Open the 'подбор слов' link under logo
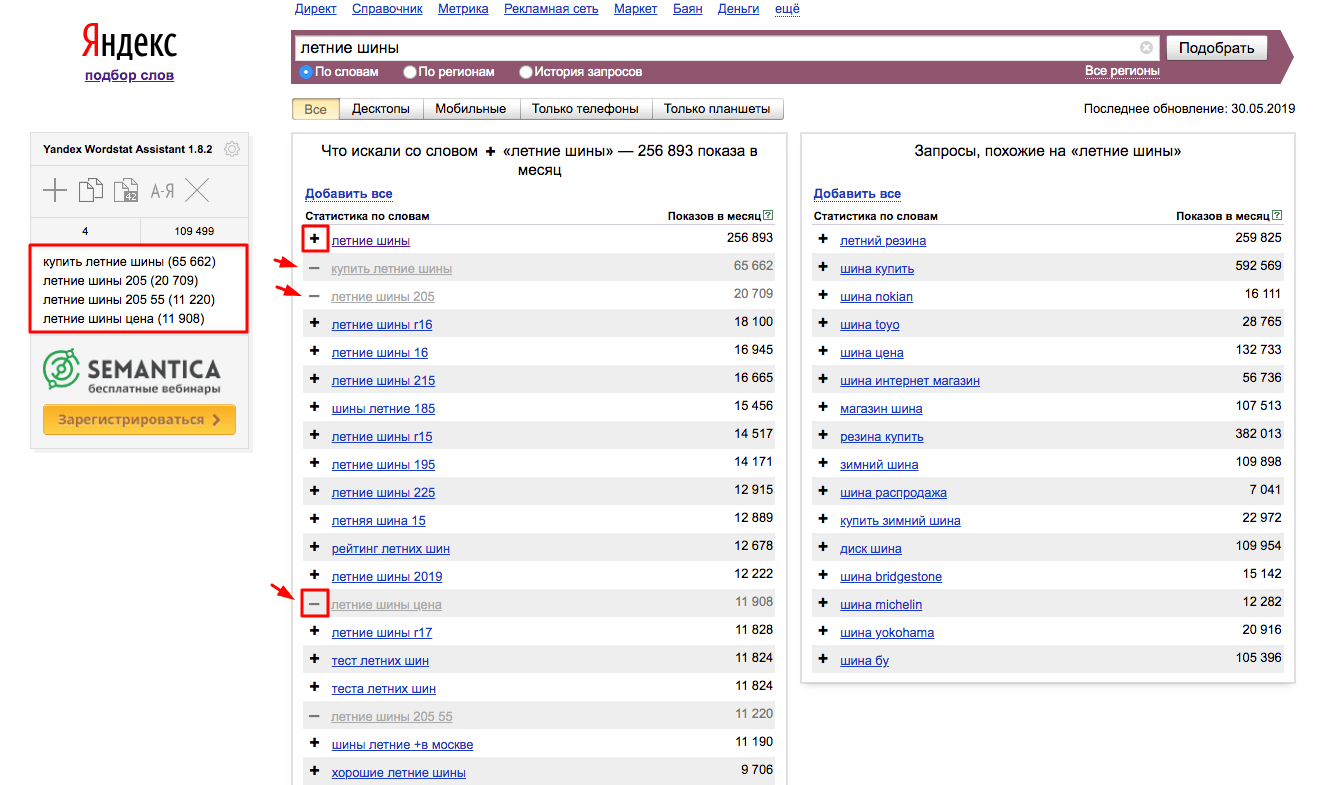The image size is (1326, 785). click(x=129, y=75)
